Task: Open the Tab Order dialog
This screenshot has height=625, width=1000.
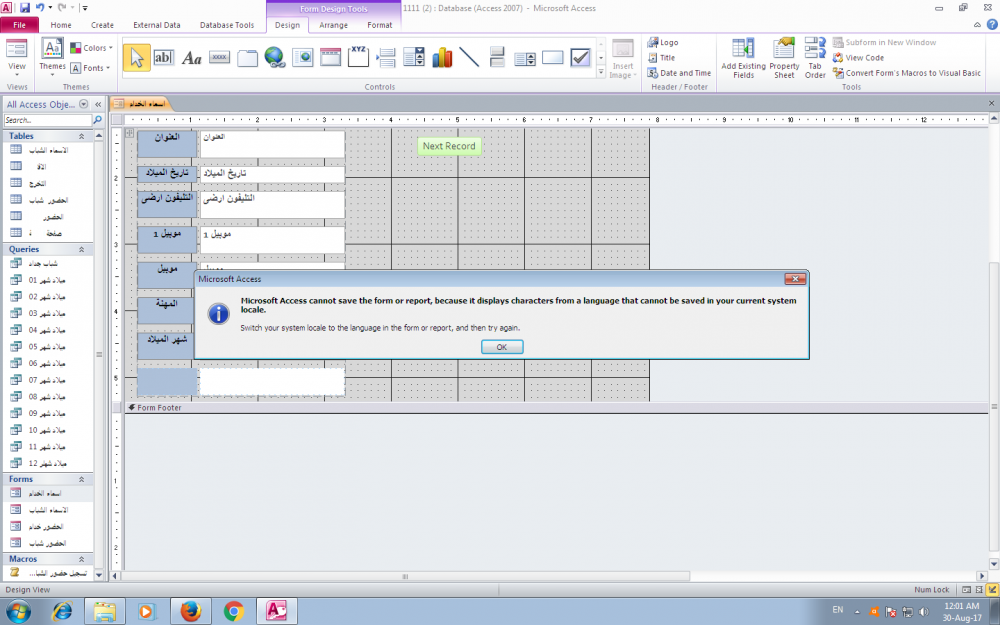Action: 815,58
